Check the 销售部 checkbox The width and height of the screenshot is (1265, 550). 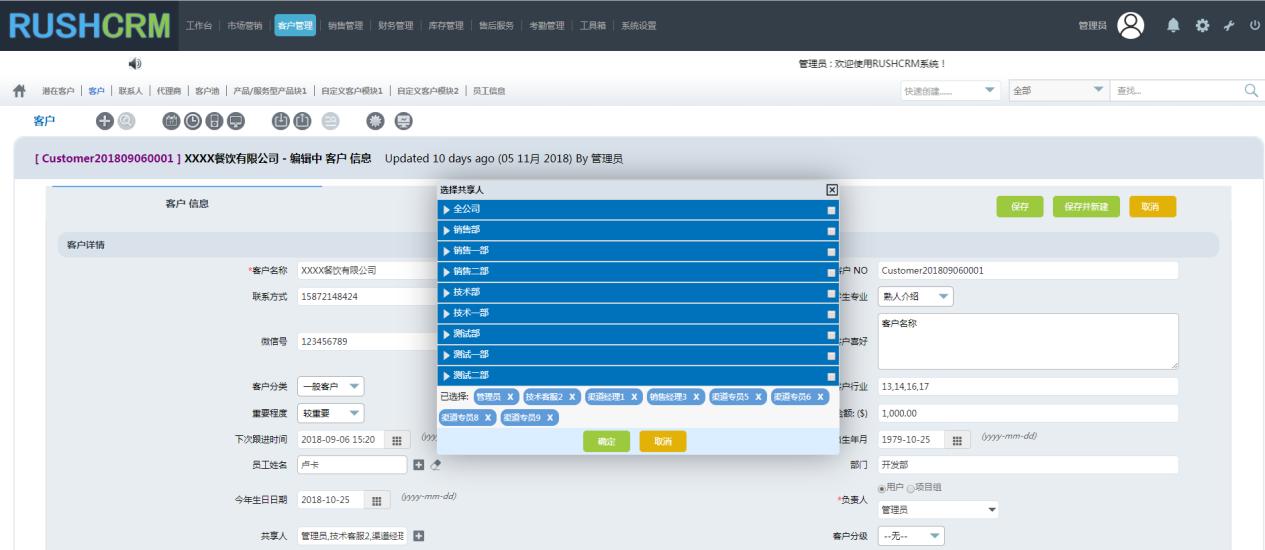click(831, 230)
